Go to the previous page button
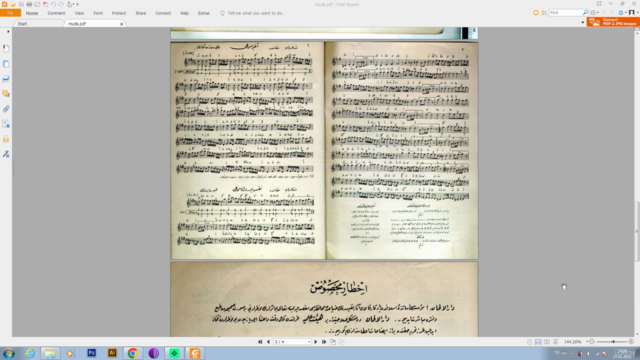The image size is (640, 360). click(x=268, y=342)
